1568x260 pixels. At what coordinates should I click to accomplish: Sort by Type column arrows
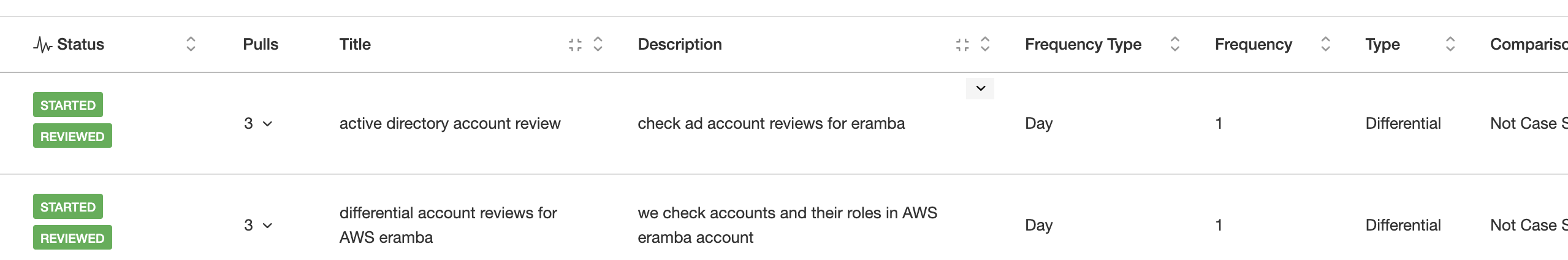tap(1450, 44)
